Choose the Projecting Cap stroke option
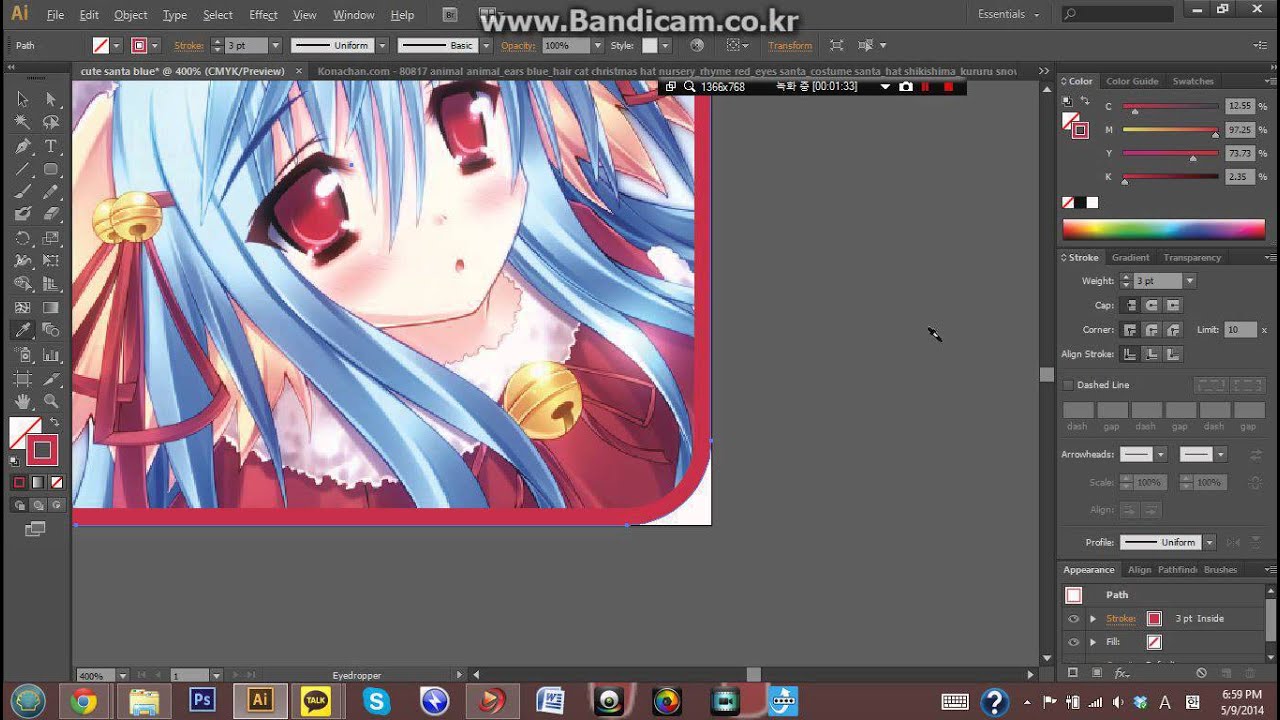The height and width of the screenshot is (720, 1280). click(1173, 305)
